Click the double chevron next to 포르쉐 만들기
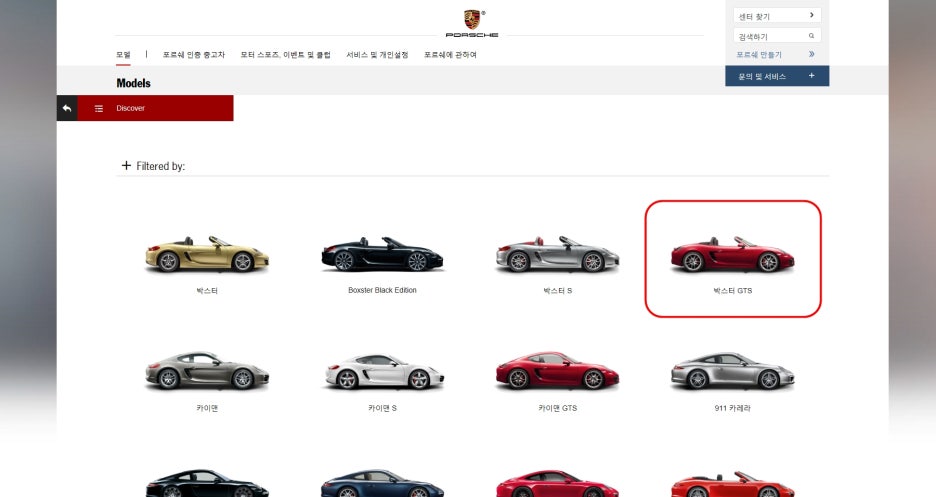This screenshot has width=936, height=497. tap(811, 54)
